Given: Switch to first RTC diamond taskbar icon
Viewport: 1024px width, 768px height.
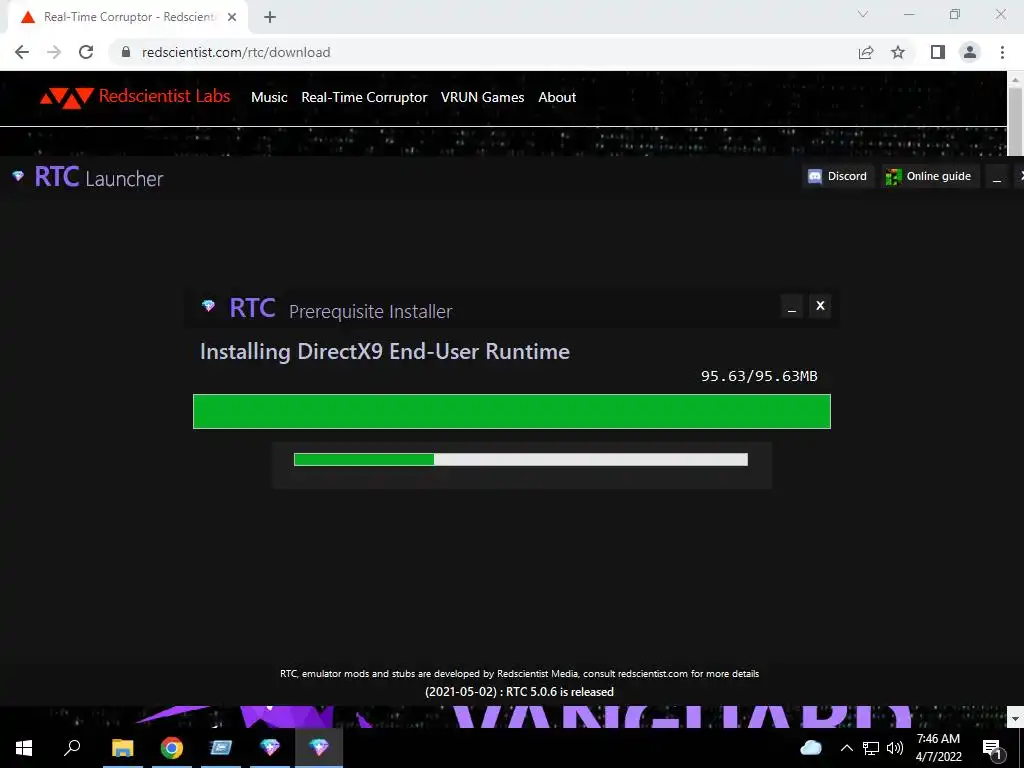Looking at the screenshot, I should point(270,748).
